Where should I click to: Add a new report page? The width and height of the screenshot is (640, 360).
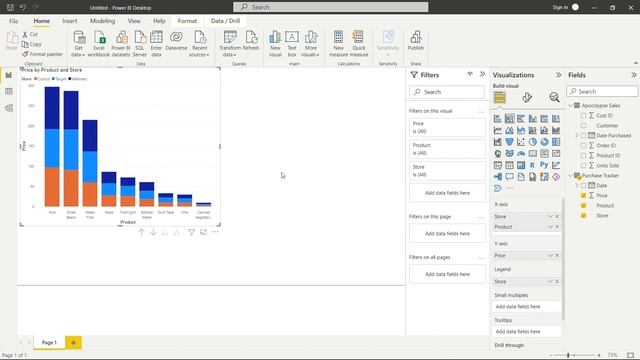click(73, 343)
